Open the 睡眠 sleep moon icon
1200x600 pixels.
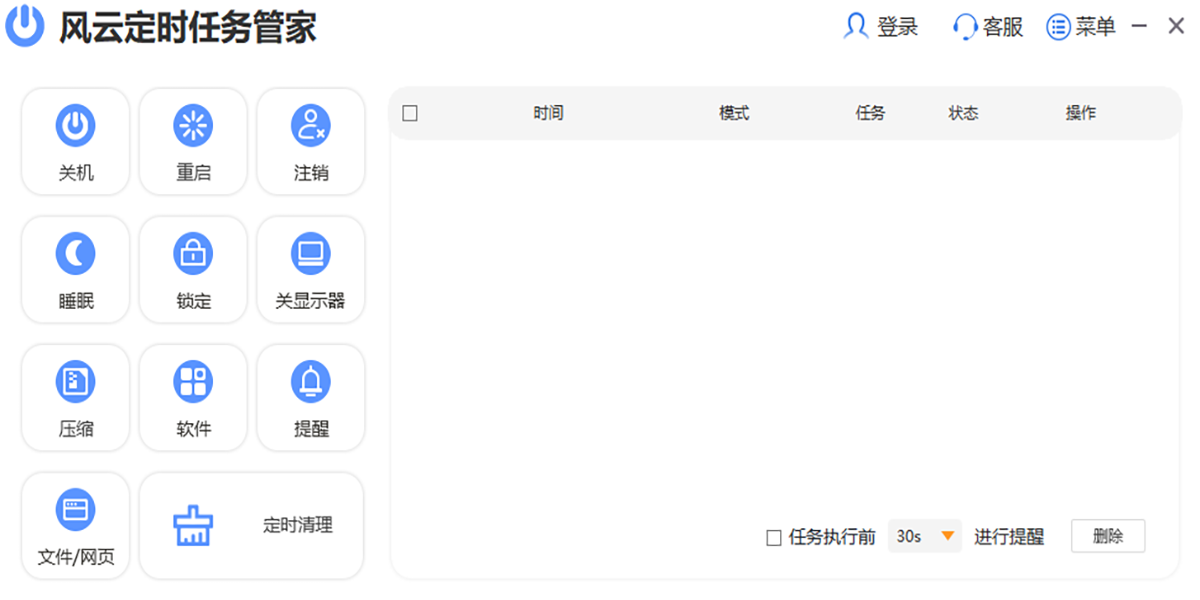click(x=76, y=253)
